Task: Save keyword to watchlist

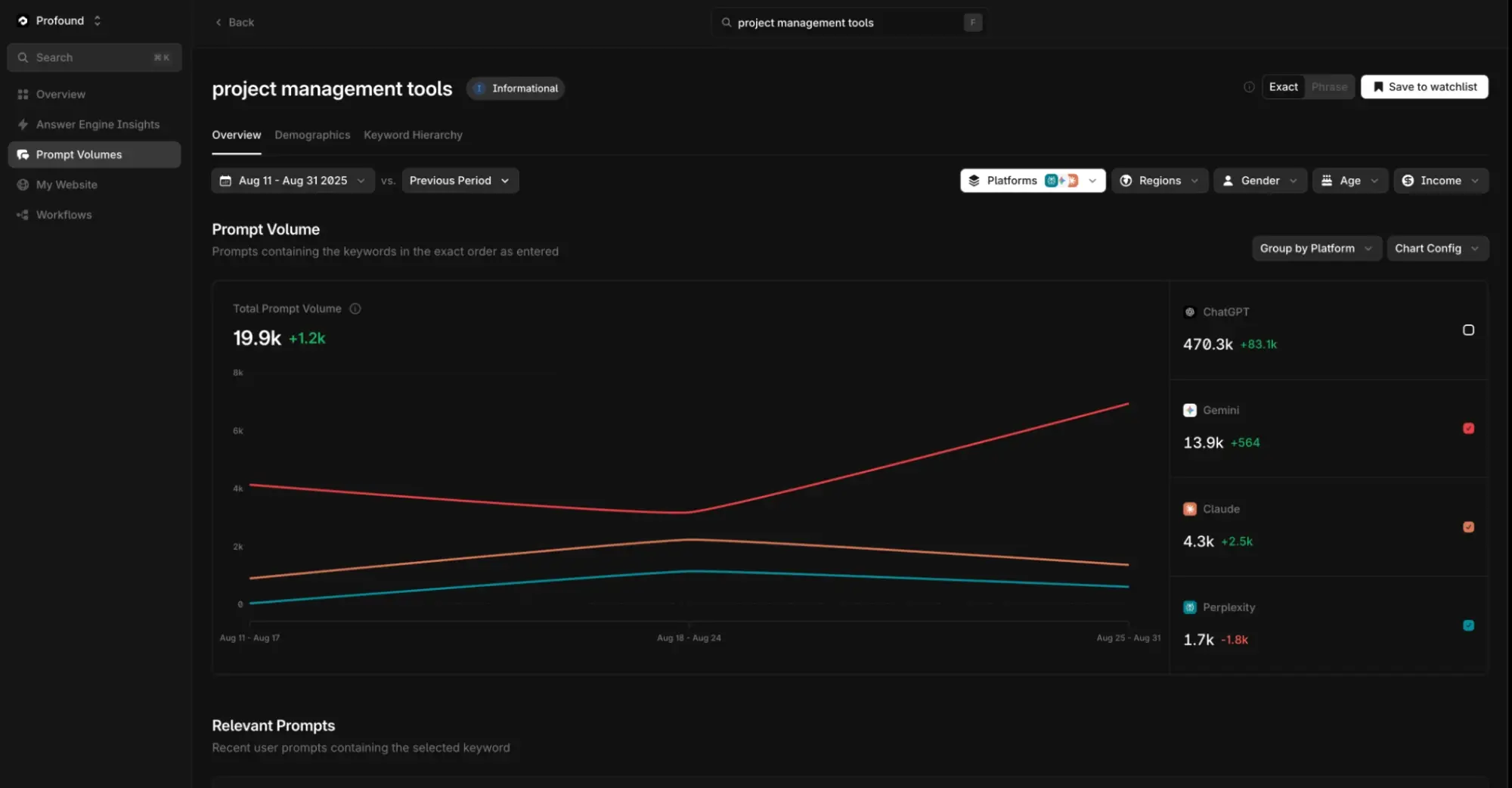Action: click(x=1424, y=87)
